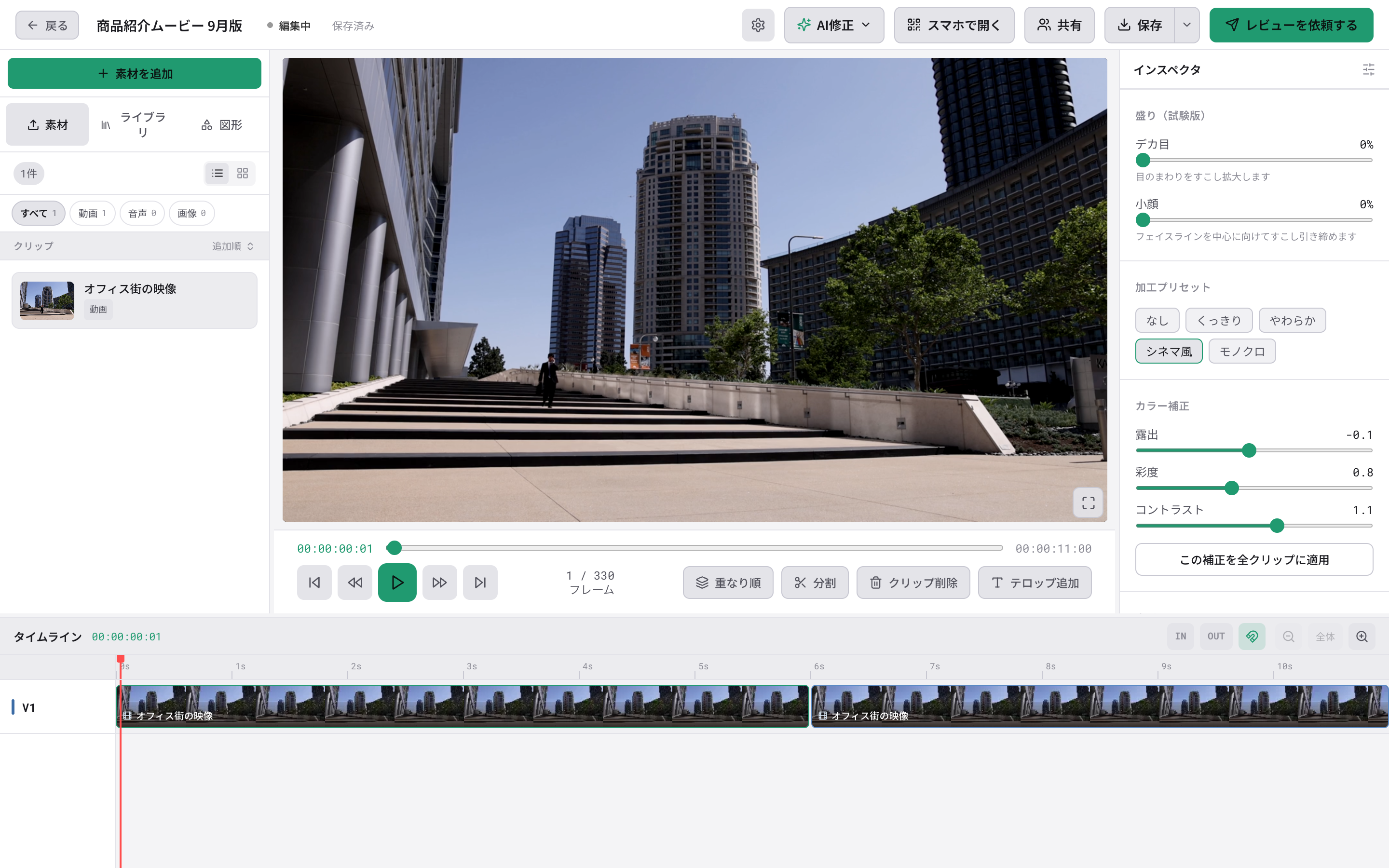Apply くっきり preset

1219,320
